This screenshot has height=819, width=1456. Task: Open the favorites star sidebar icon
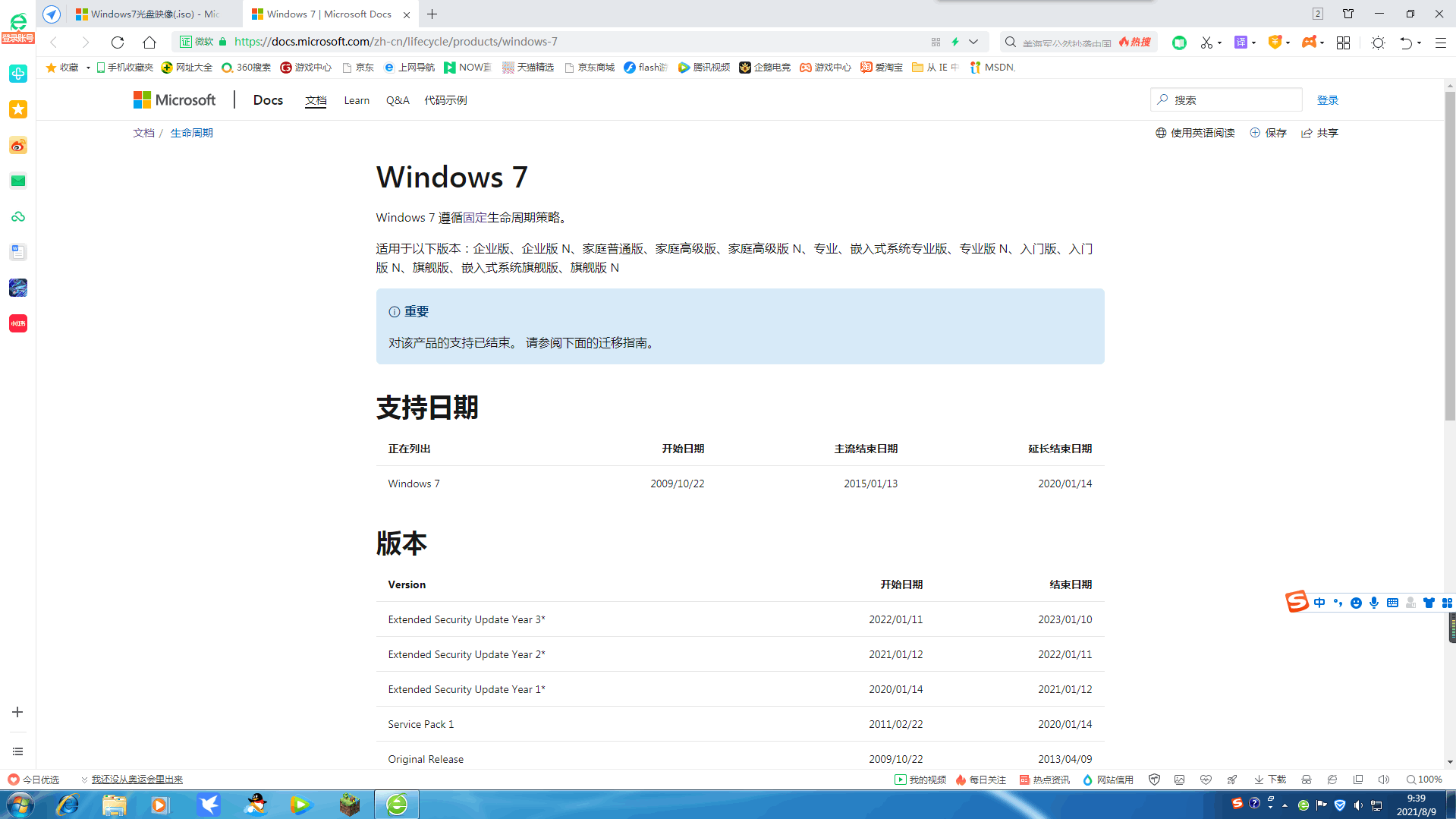coord(18,109)
